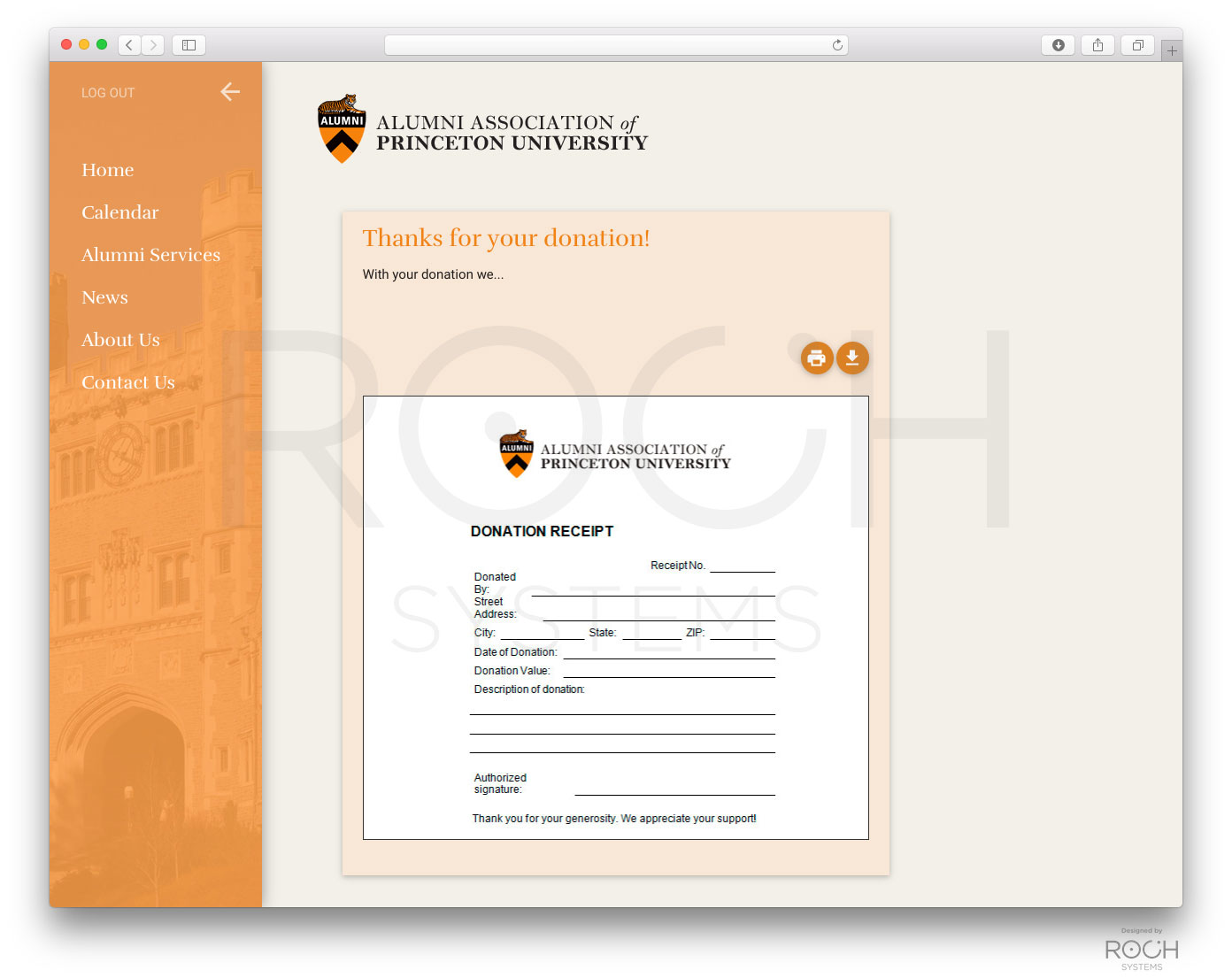Viewport: 1232px width, 978px height.
Task: Go forward in browser history
Action: point(153,45)
